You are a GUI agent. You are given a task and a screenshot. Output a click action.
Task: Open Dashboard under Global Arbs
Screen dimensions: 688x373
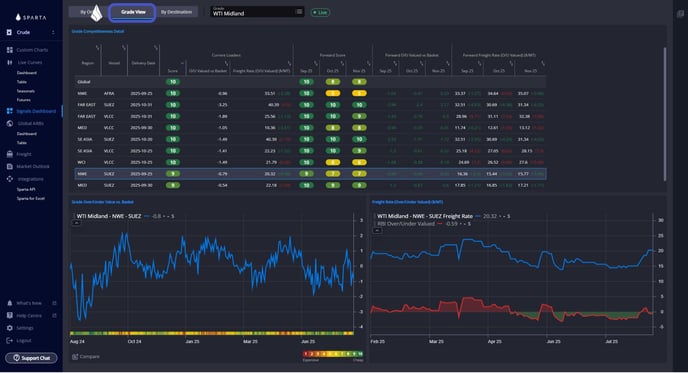27,134
